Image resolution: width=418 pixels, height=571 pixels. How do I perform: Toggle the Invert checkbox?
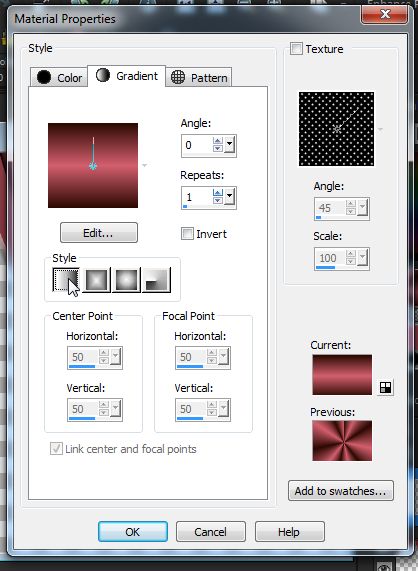(187, 234)
